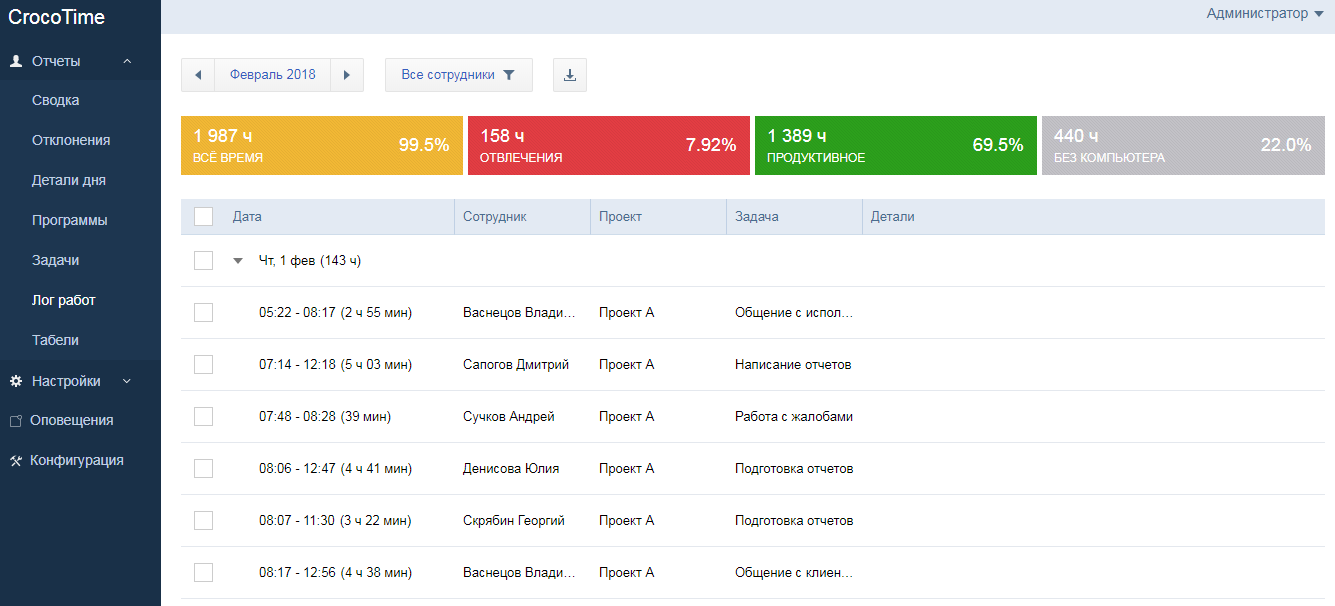Sort by the Сотрудник column header
The width and height of the screenshot is (1335, 606).
pos(494,217)
